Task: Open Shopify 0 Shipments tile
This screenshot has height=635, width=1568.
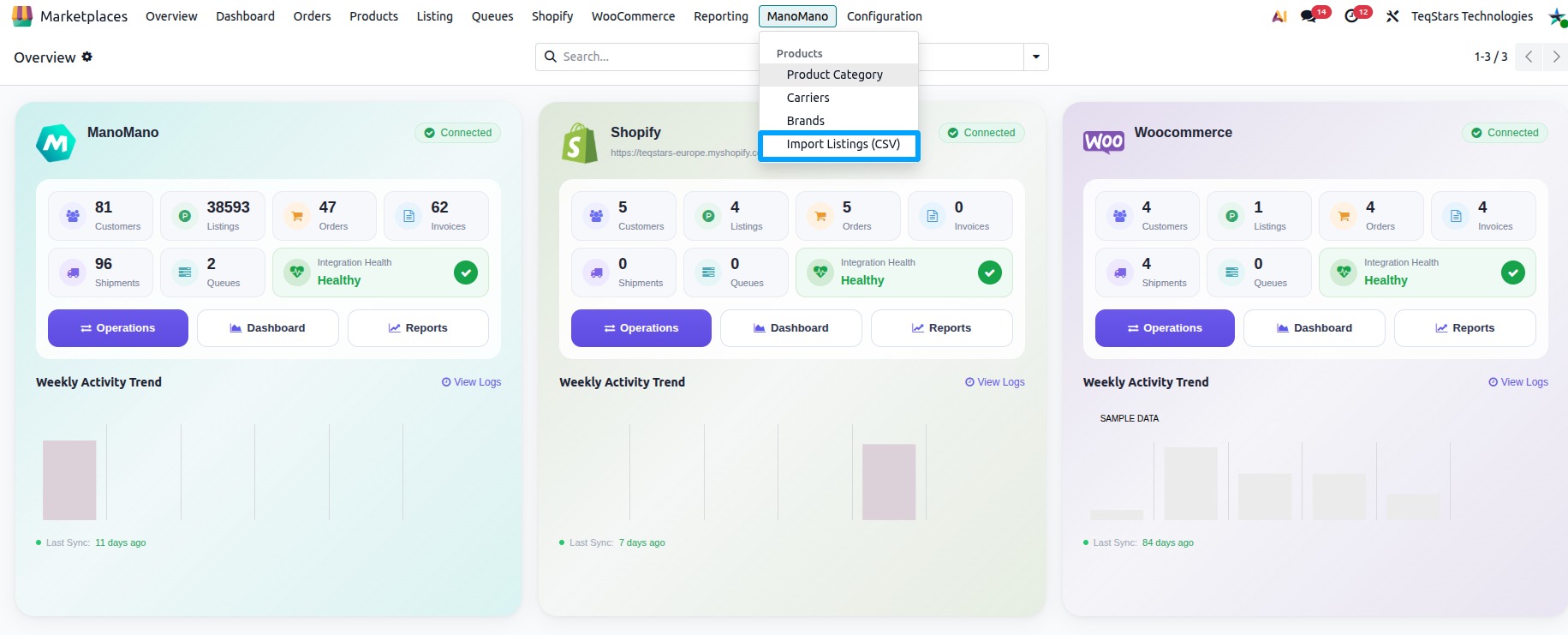Action: (623, 273)
